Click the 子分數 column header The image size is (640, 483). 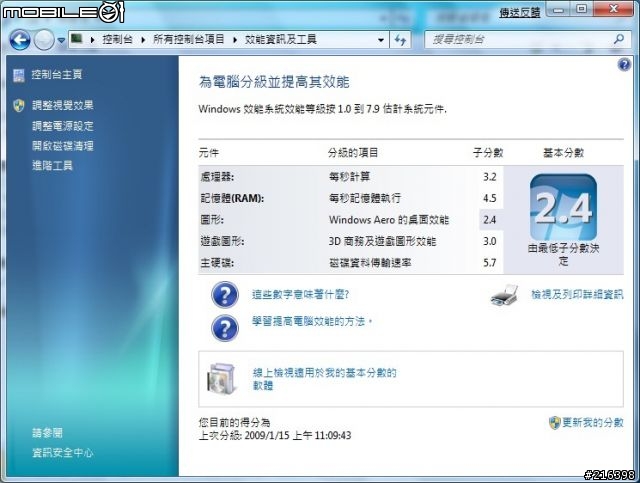click(x=488, y=153)
